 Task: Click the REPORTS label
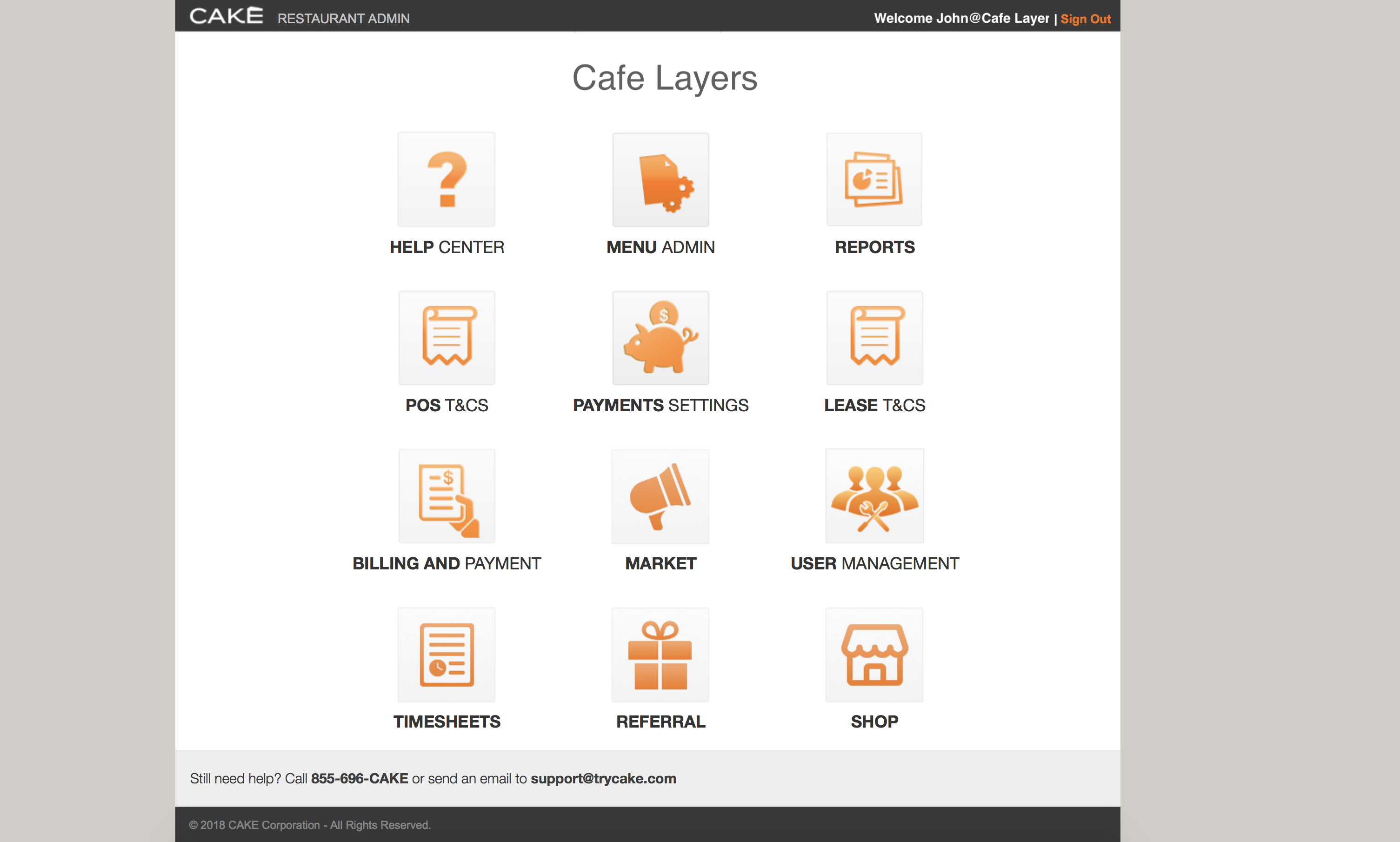click(x=874, y=247)
